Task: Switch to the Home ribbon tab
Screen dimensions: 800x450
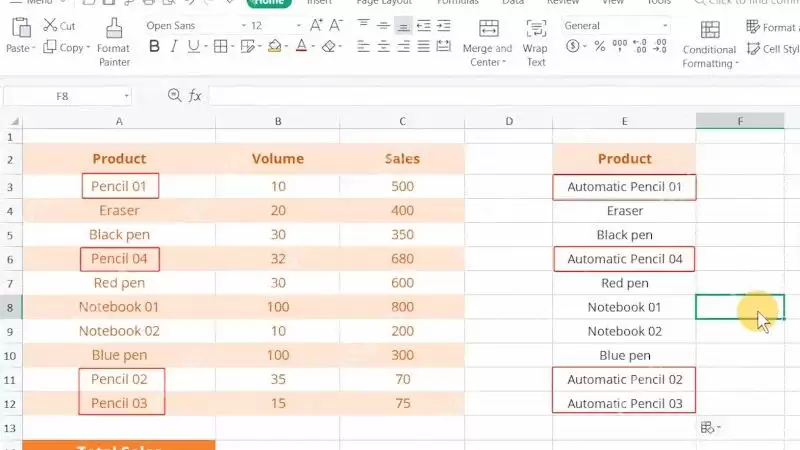Action: [x=268, y=3]
